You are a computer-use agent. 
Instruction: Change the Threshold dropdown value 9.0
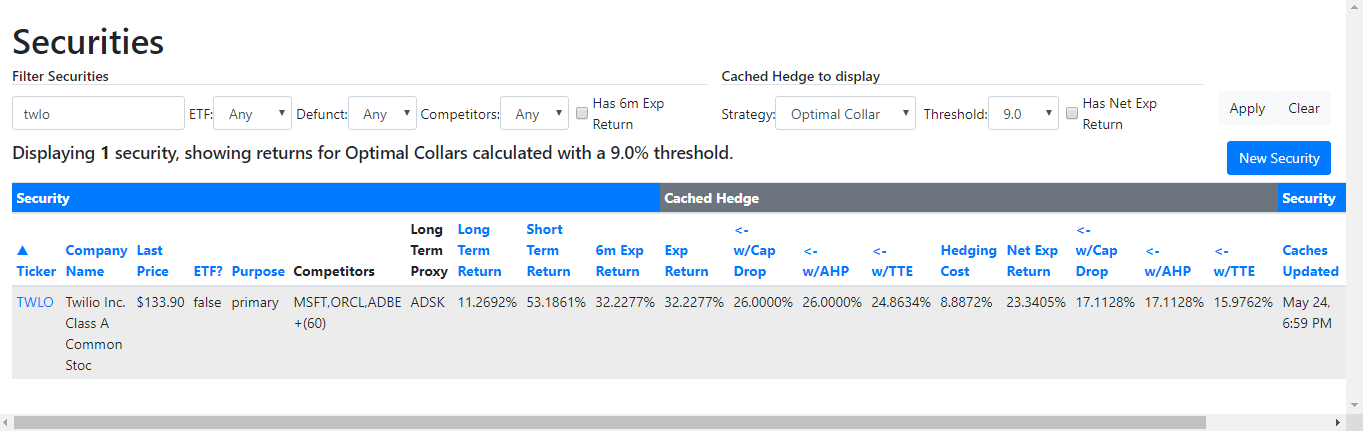tap(1023, 114)
